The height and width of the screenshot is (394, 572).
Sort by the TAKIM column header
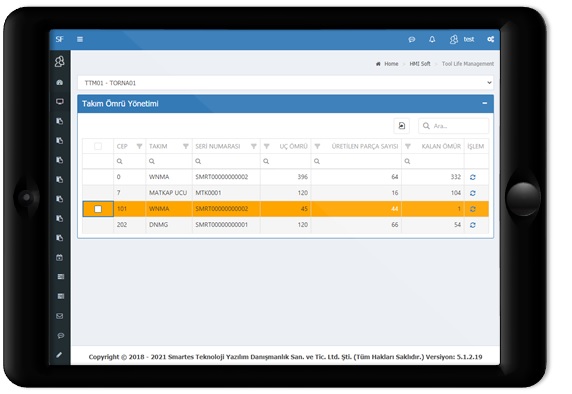tap(158, 146)
